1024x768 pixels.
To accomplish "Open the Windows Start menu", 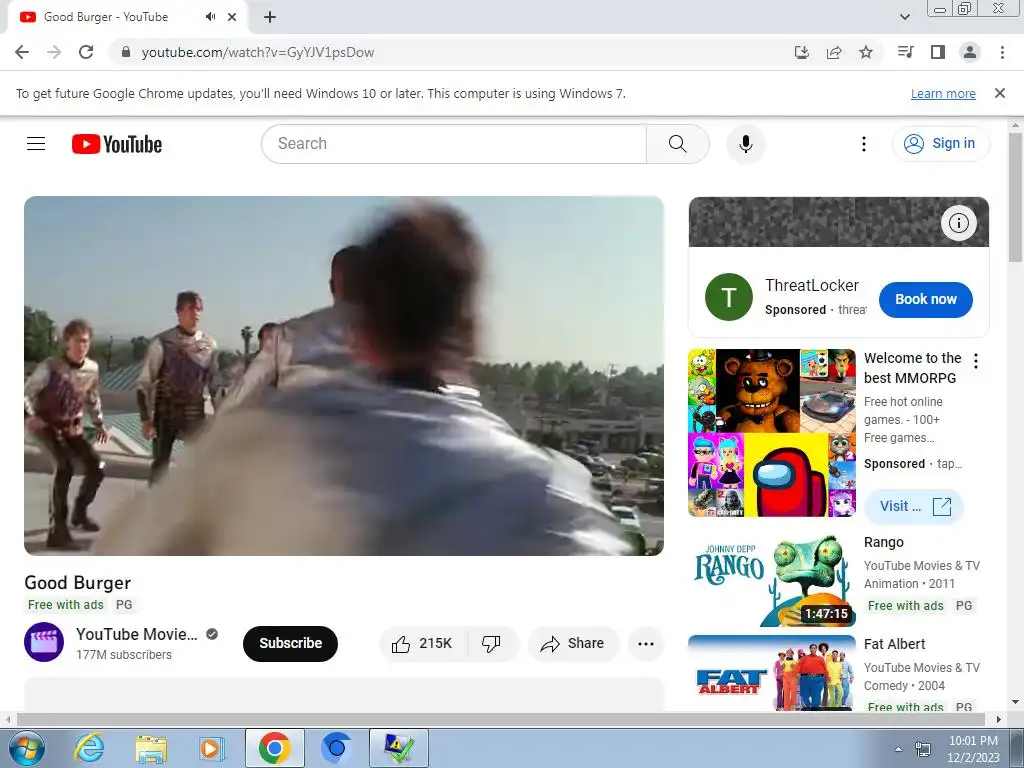I will click(x=26, y=748).
